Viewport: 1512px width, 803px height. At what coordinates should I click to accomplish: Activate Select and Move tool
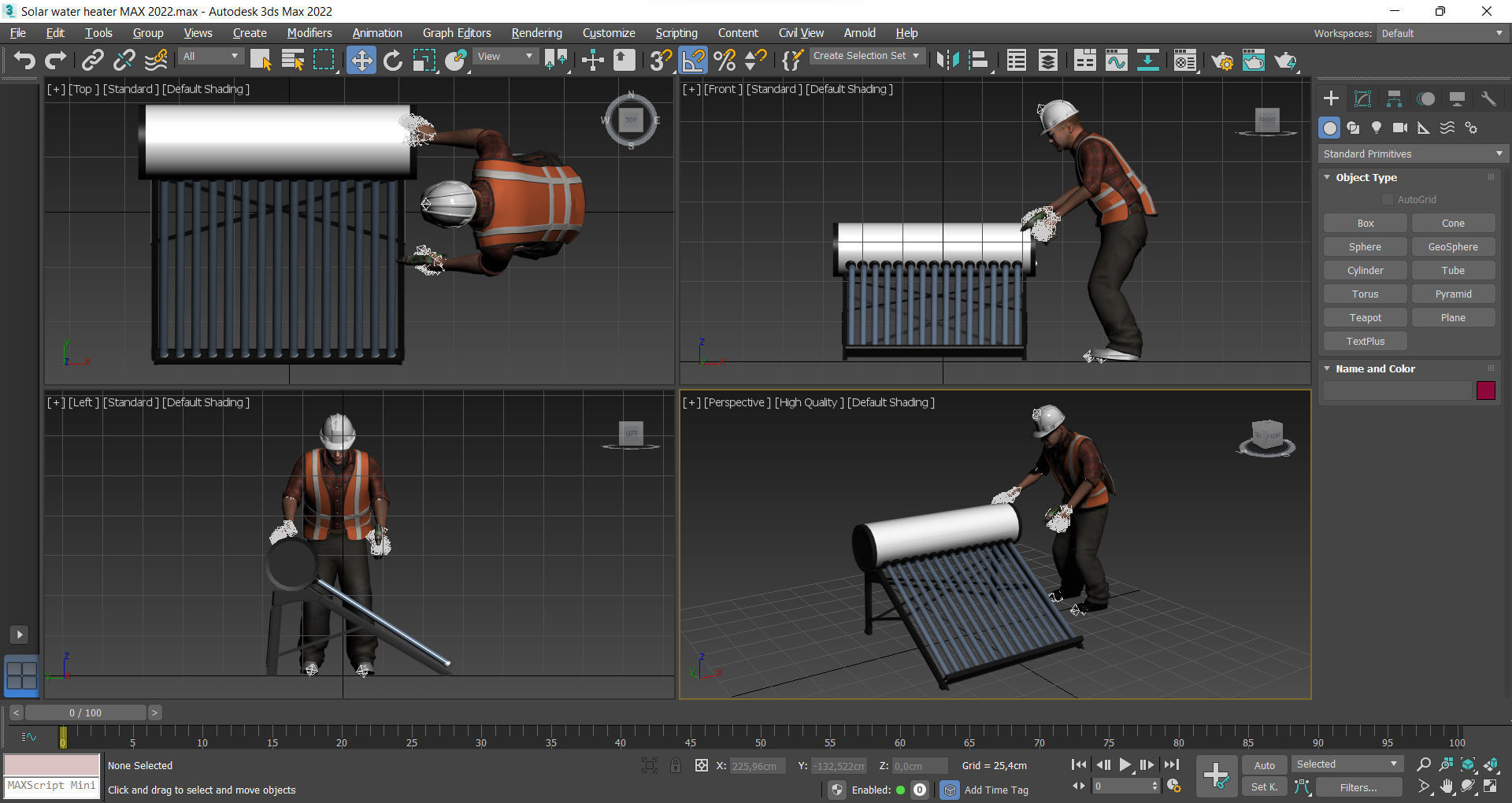point(361,61)
